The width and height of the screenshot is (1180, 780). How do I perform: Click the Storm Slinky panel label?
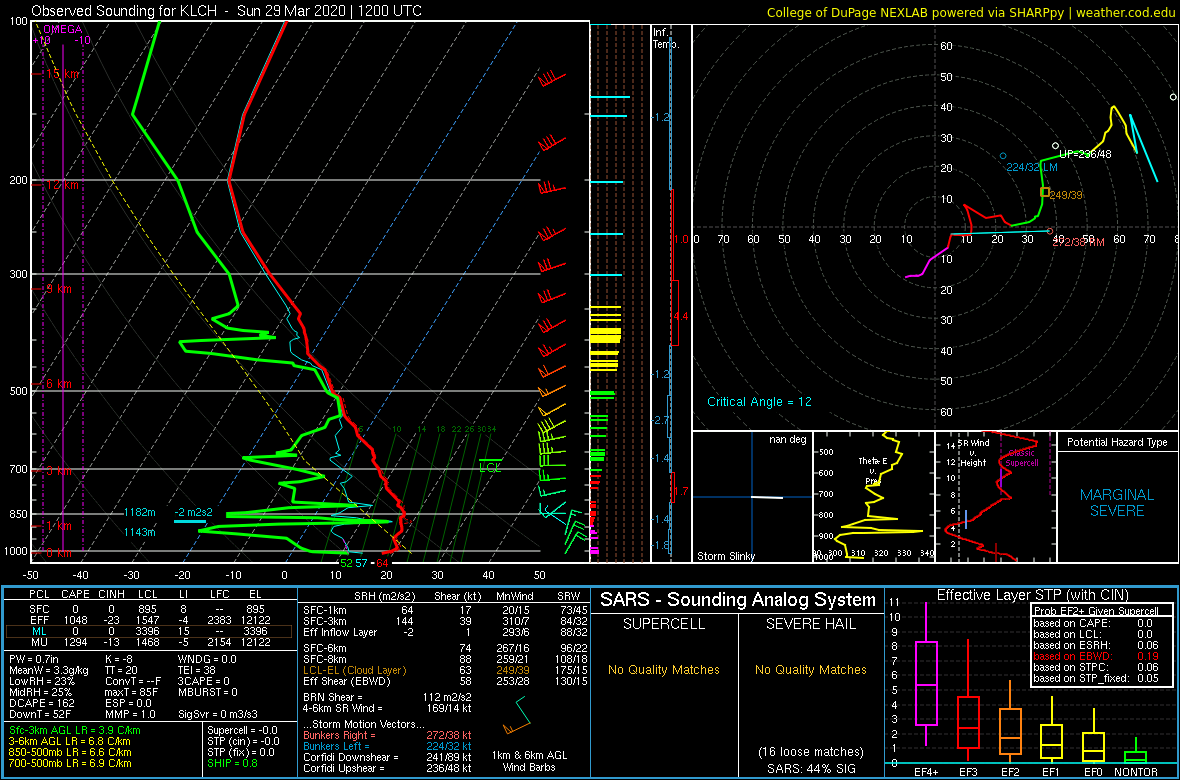pos(725,556)
